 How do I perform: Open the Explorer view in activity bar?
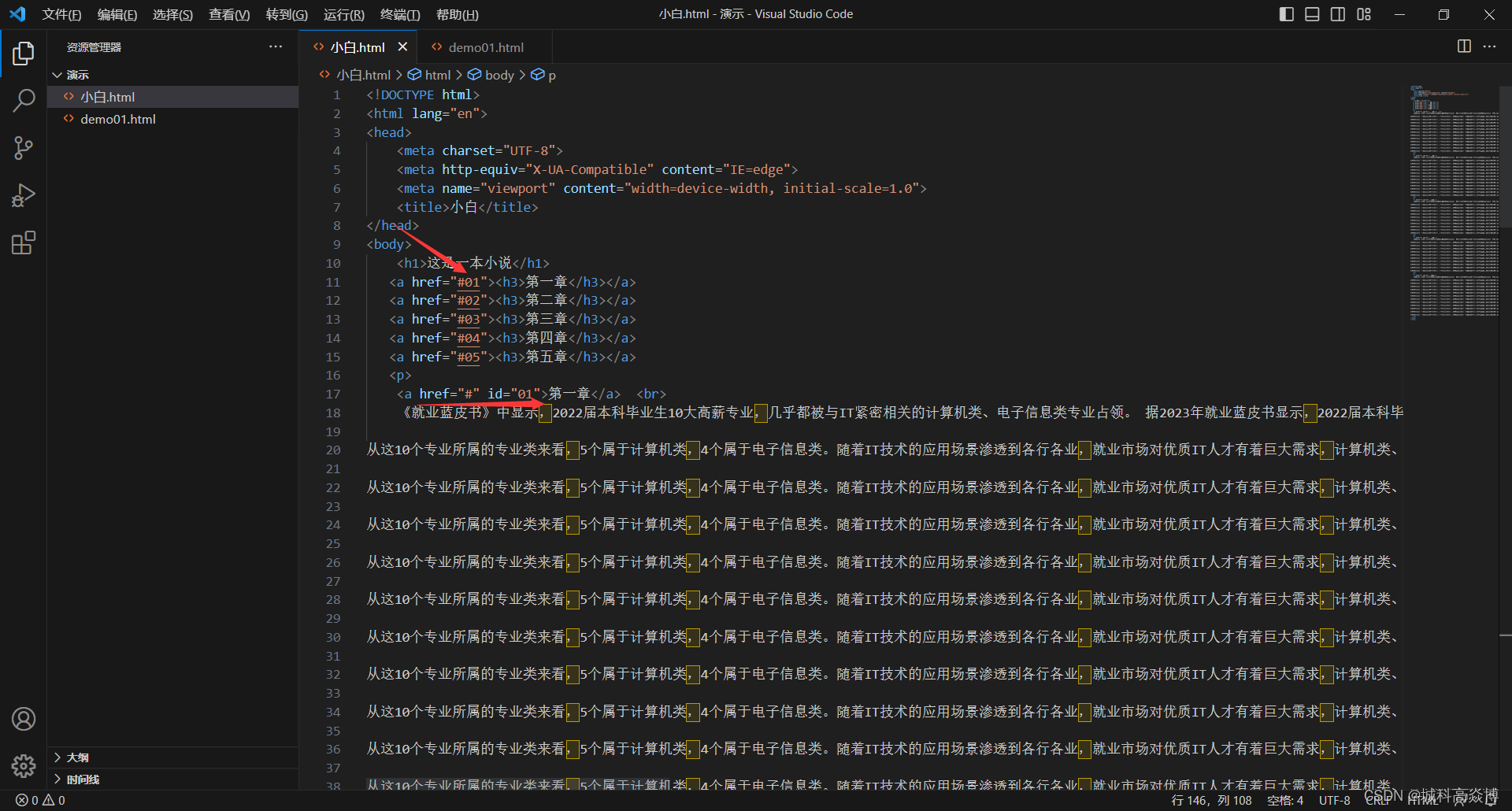[24, 54]
